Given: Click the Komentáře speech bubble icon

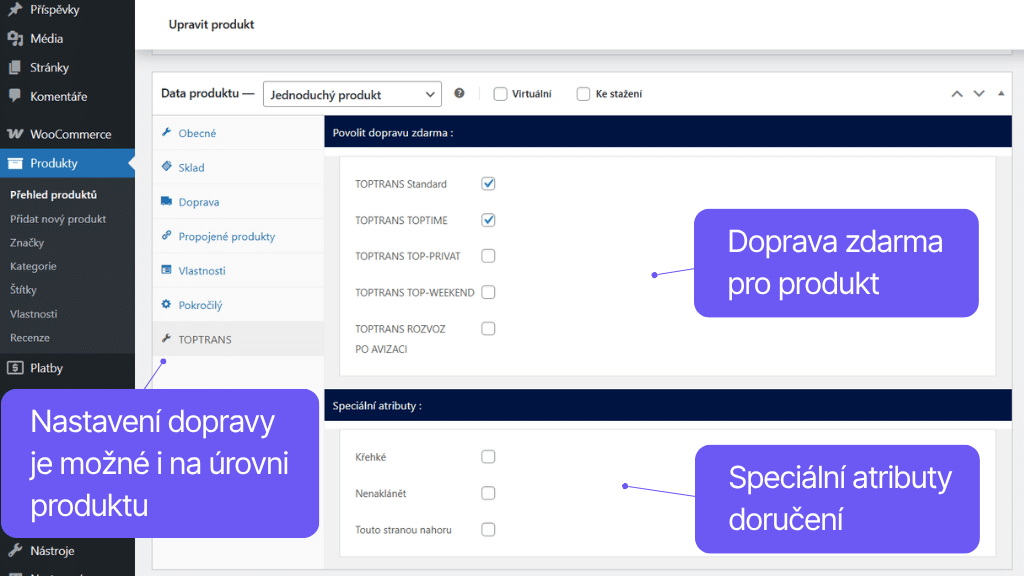Looking at the screenshot, I should point(14,96).
